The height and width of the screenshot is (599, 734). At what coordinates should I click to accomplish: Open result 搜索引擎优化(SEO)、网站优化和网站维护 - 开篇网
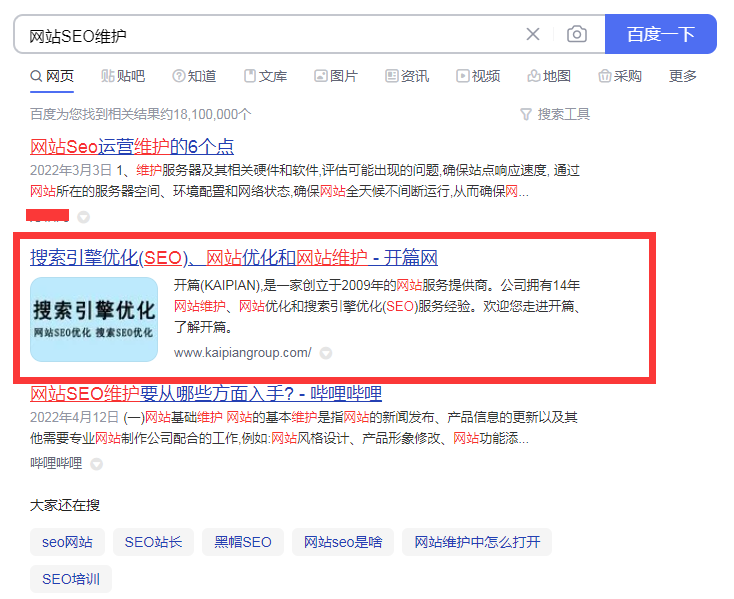(x=234, y=258)
